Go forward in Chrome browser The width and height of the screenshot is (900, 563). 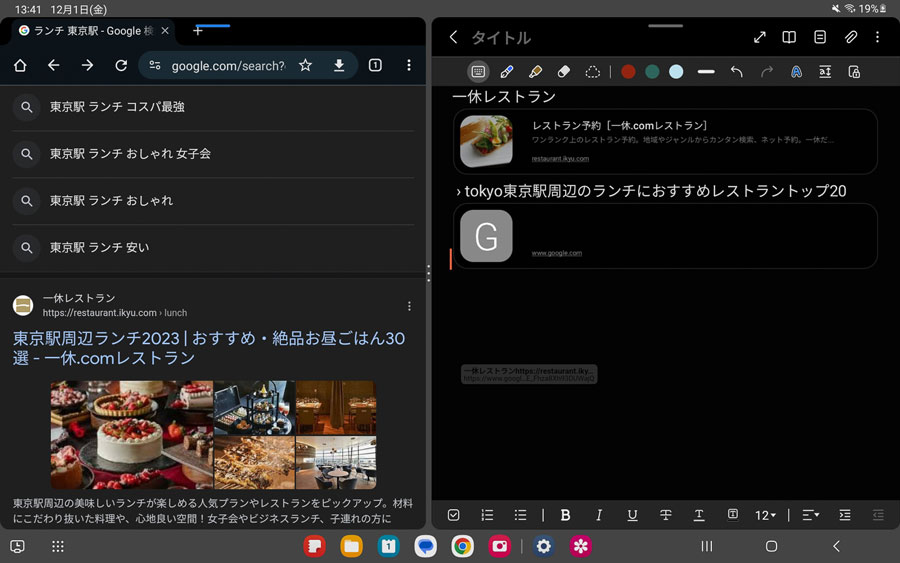click(87, 65)
